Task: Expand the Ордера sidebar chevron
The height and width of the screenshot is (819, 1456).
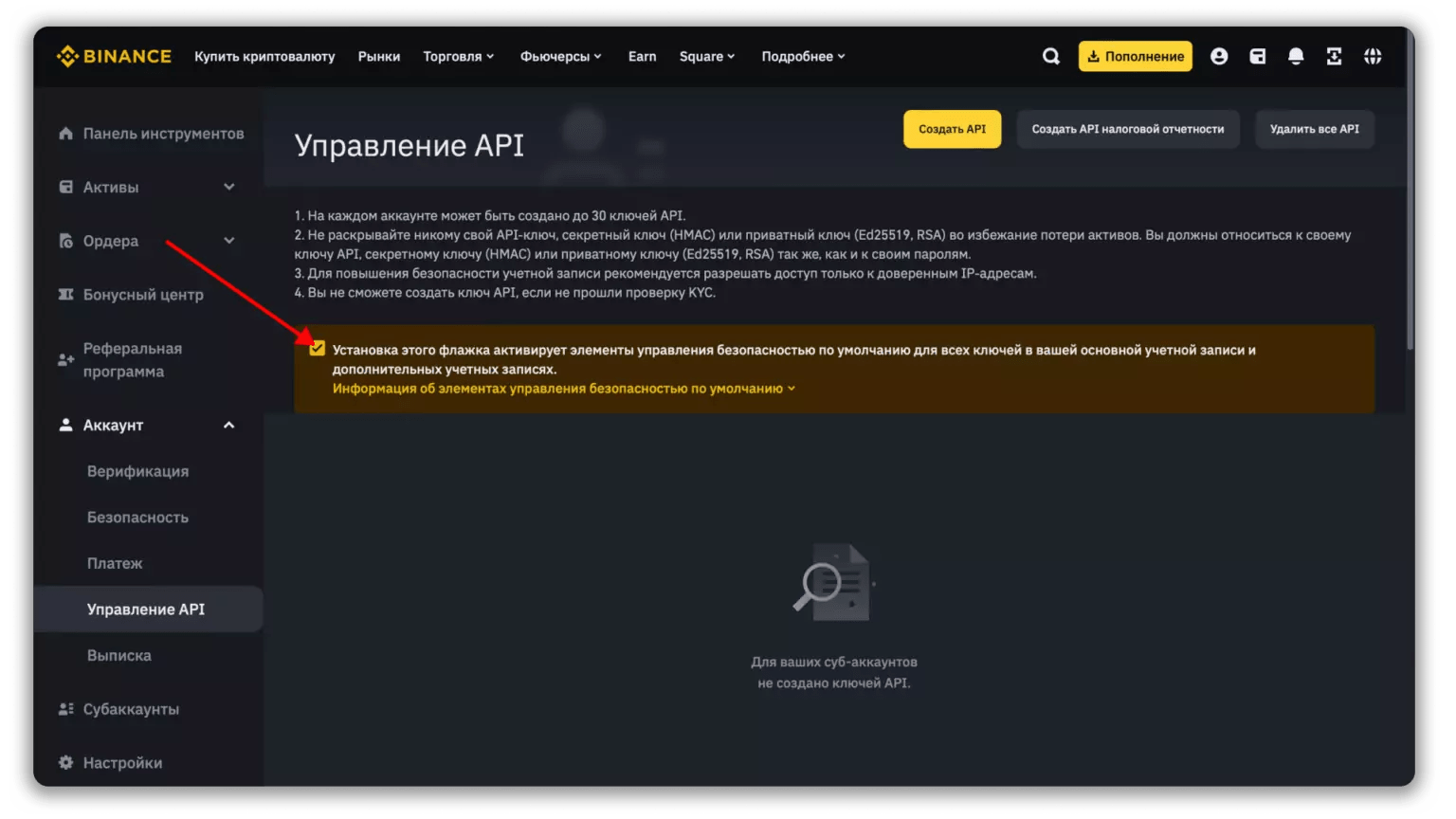Action: coord(228,241)
